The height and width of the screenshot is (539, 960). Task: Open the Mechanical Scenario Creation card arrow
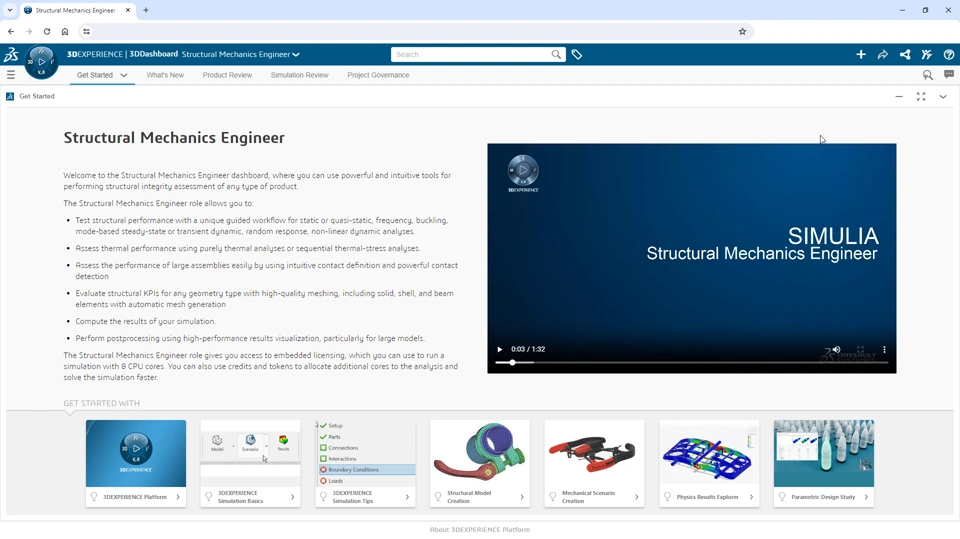tap(637, 497)
